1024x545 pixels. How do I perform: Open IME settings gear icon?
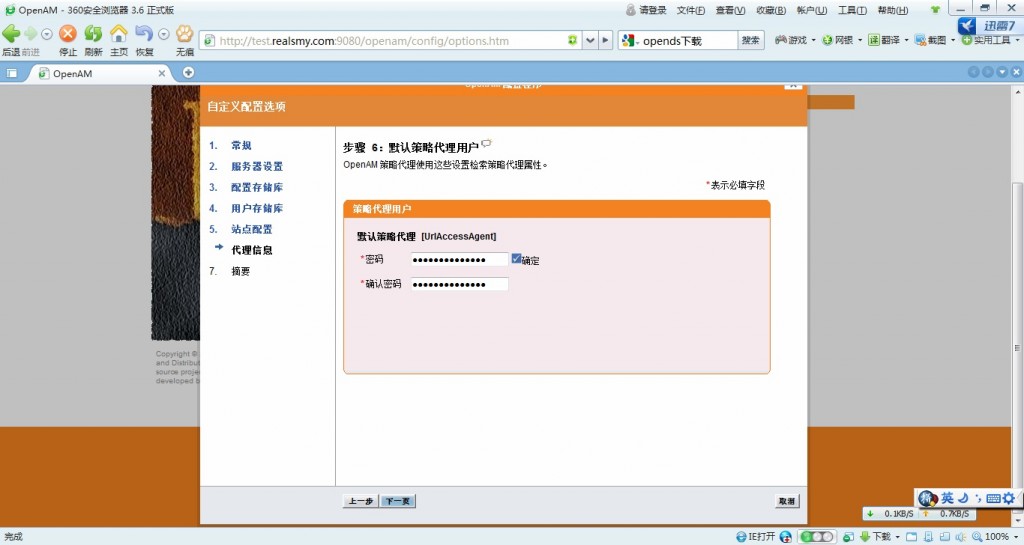[x=1009, y=498]
